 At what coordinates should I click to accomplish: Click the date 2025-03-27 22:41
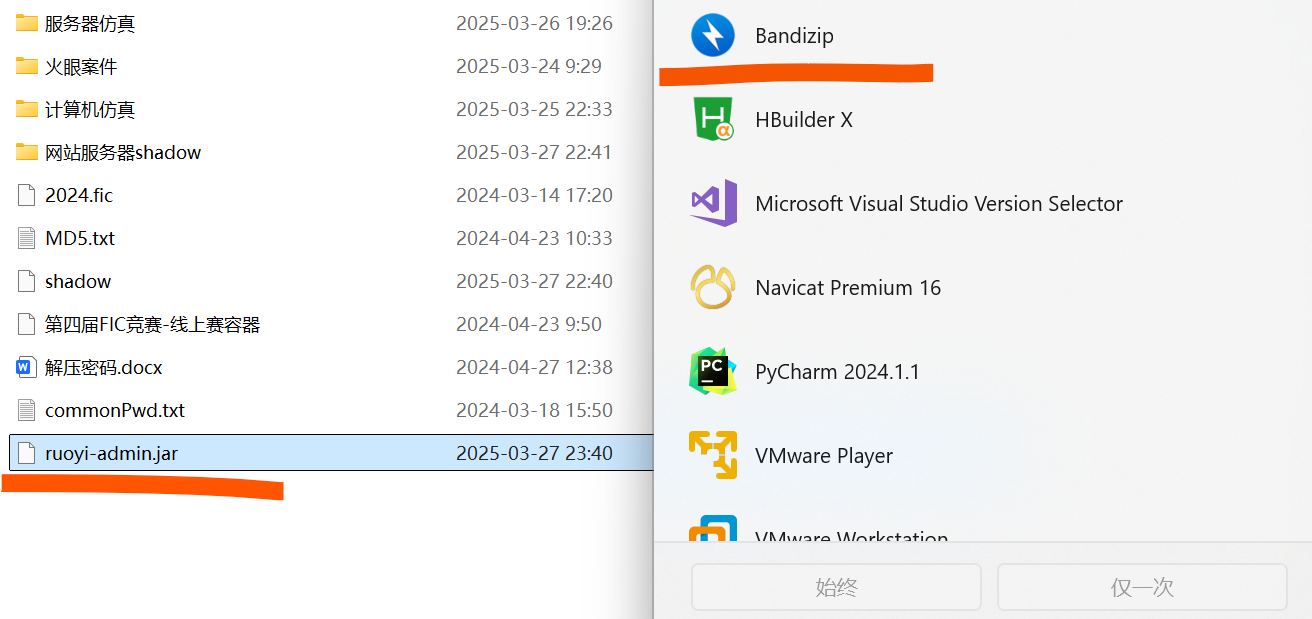pyautogui.click(x=534, y=152)
